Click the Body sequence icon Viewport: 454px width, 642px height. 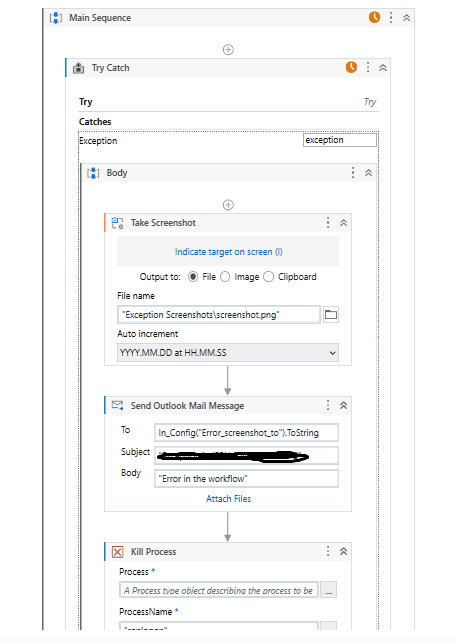click(93, 173)
